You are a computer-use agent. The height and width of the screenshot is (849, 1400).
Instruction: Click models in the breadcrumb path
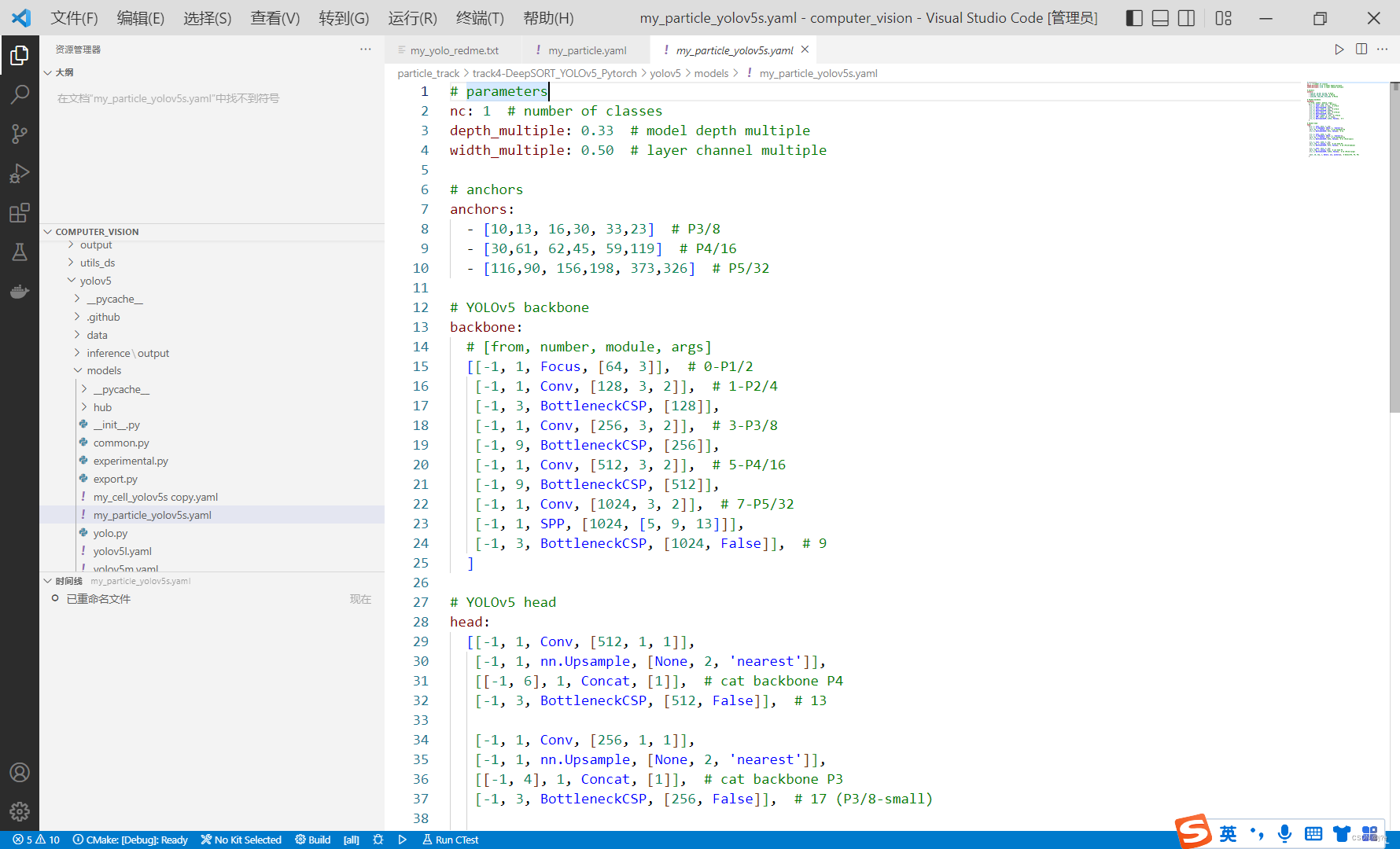[x=711, y=73]
